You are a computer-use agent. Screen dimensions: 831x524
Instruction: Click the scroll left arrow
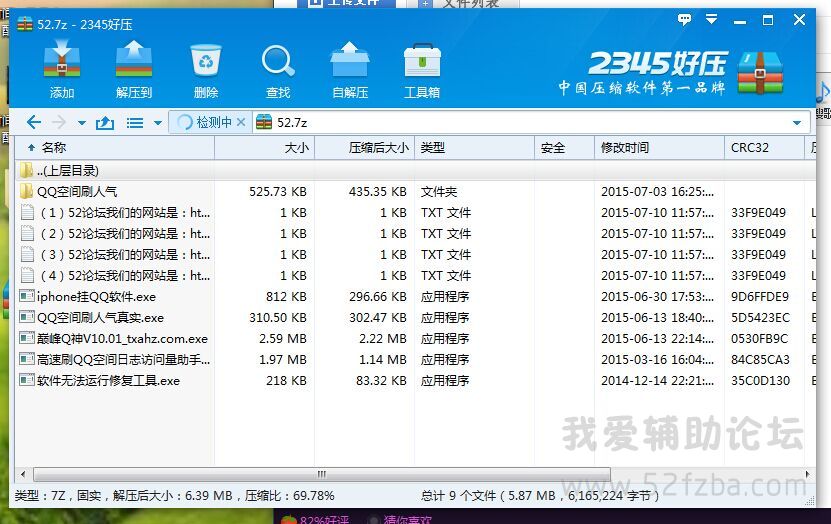[23, 474]
